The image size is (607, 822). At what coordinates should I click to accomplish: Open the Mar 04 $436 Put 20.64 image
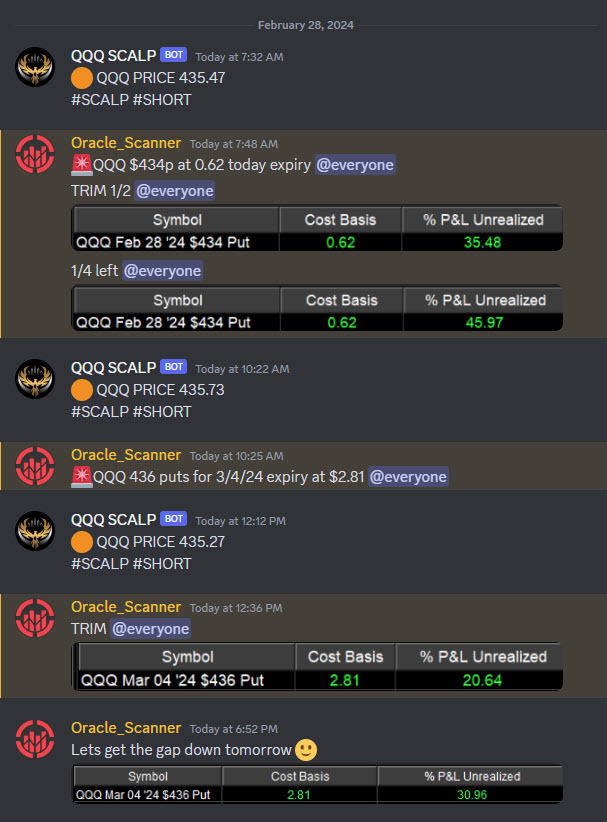click(317, 666)
